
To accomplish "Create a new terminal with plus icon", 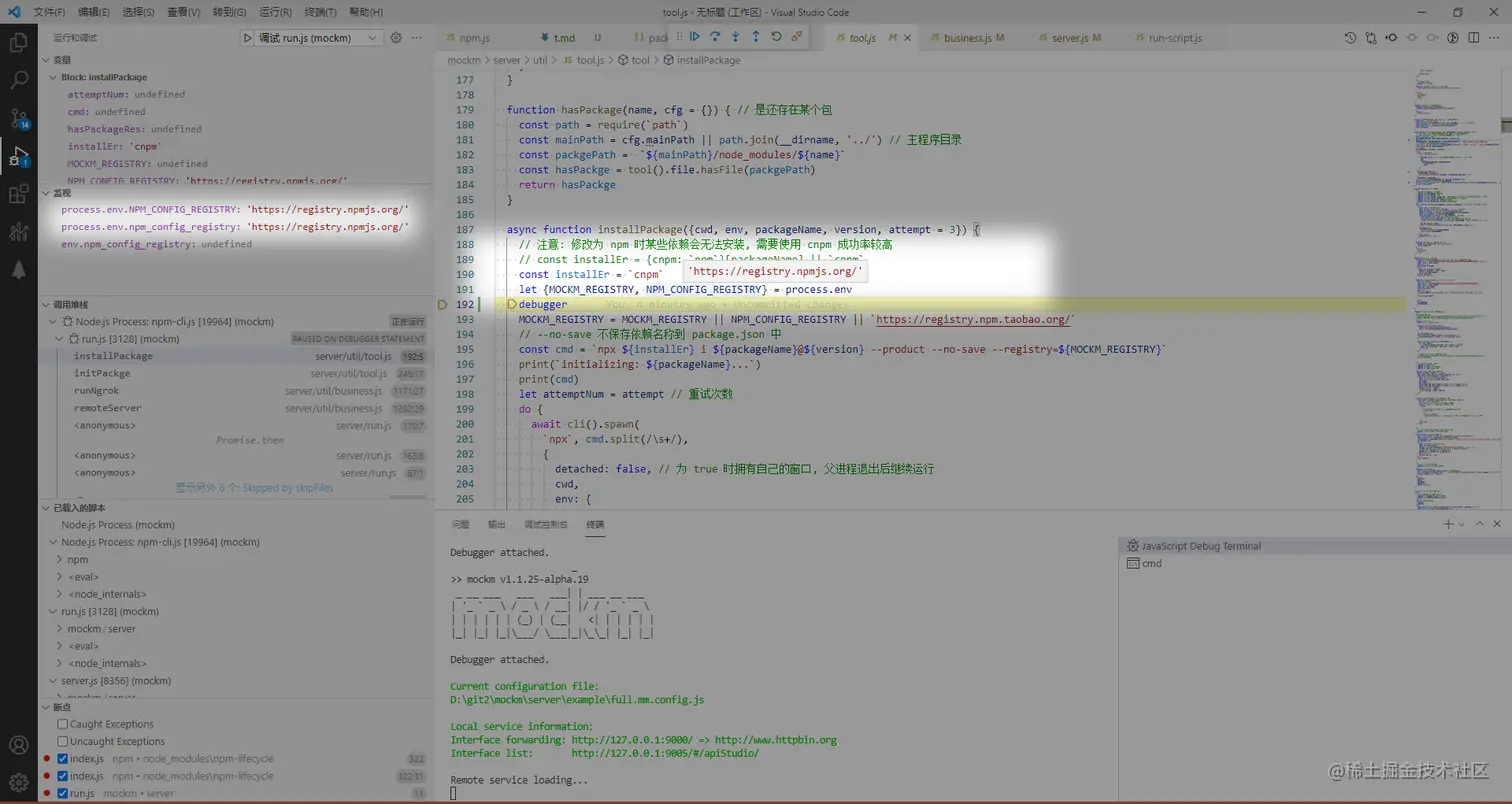I will point(1447,524).
